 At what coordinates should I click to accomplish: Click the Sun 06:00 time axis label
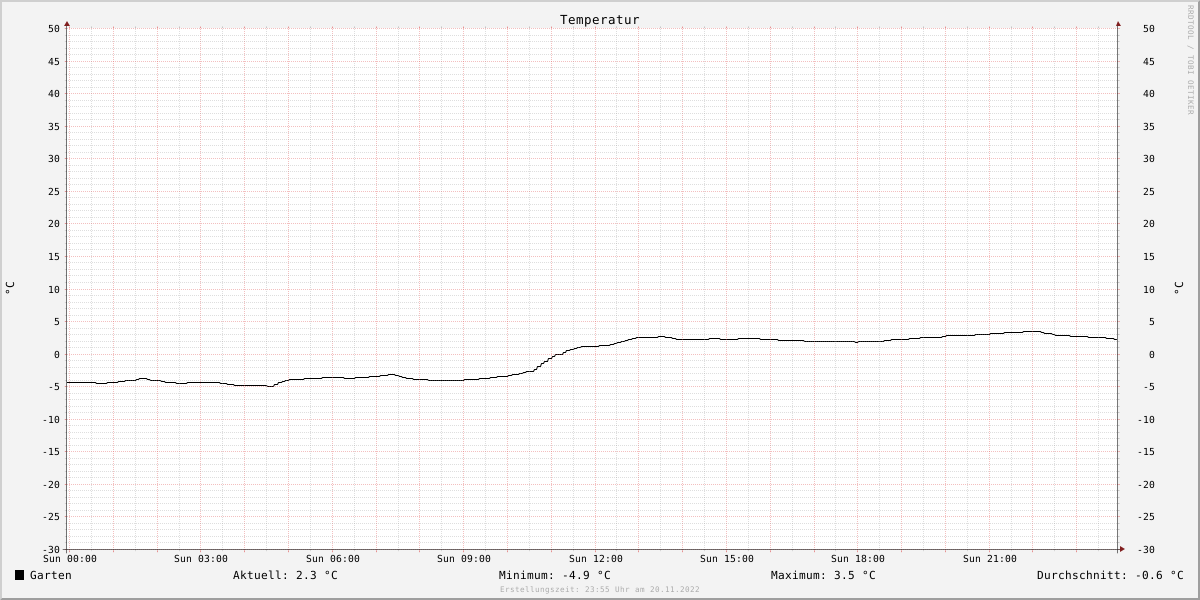click(x=333, y=559)
